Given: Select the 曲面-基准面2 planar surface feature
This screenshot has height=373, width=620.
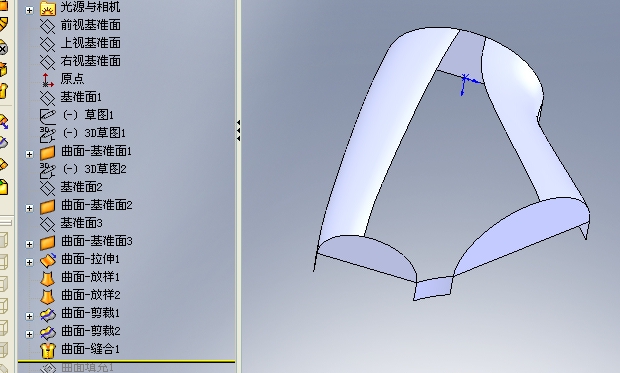Looking at the screenshot, I should click(x=97, y=205).
